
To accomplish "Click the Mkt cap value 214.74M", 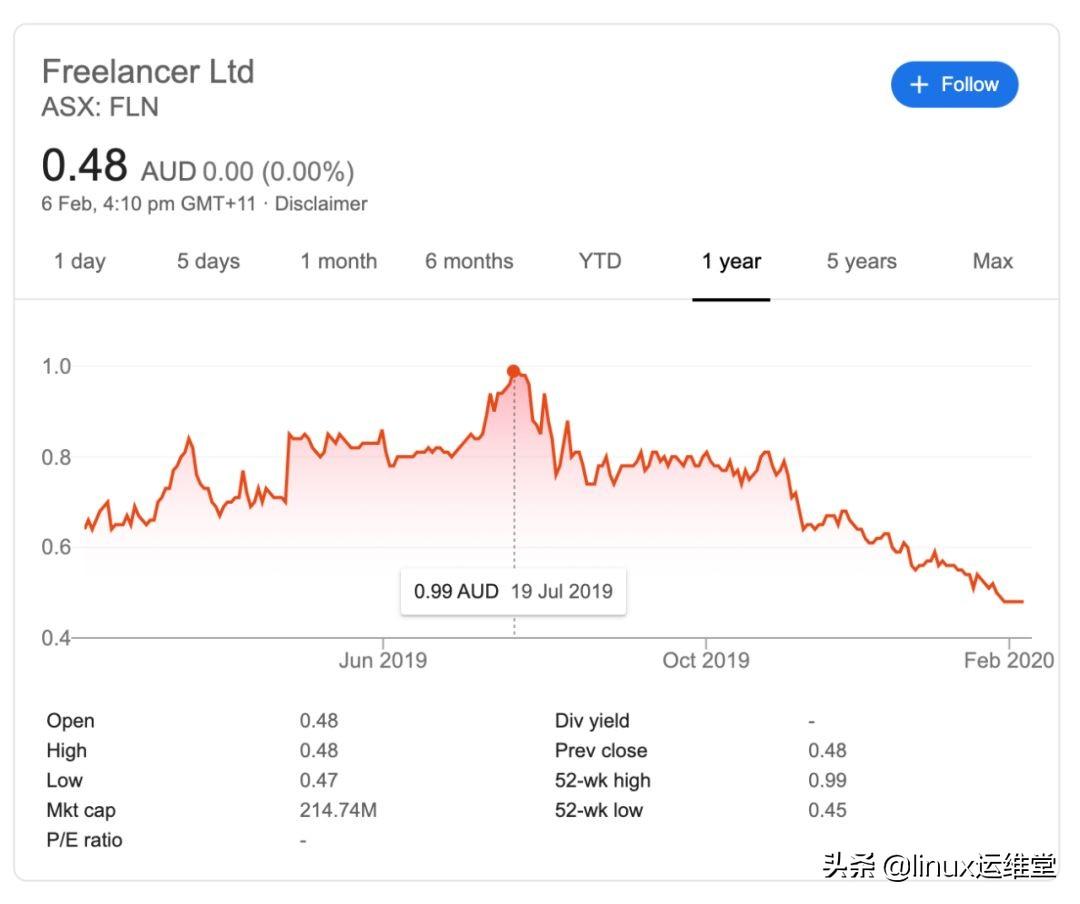I will (x=338, y=810).
